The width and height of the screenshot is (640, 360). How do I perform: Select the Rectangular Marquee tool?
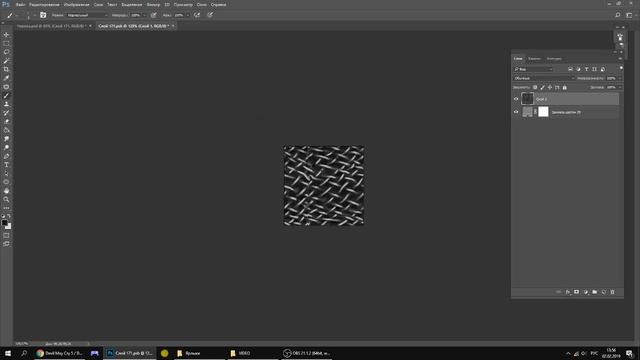tap(6, 43)
